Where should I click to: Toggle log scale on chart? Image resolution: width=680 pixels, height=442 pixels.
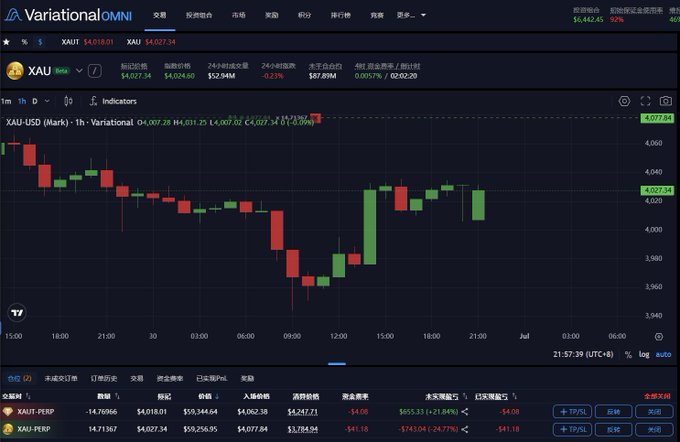tap(644, 354)
